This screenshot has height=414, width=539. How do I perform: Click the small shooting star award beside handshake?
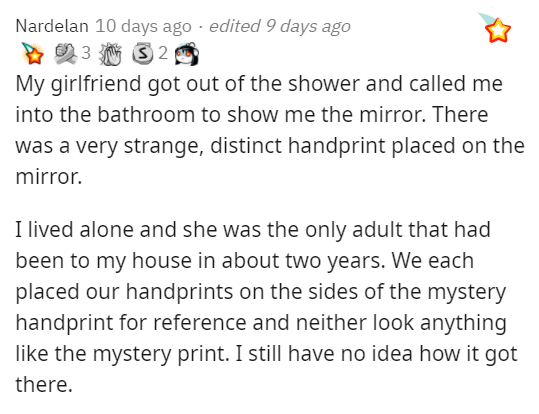pos(32,53)
